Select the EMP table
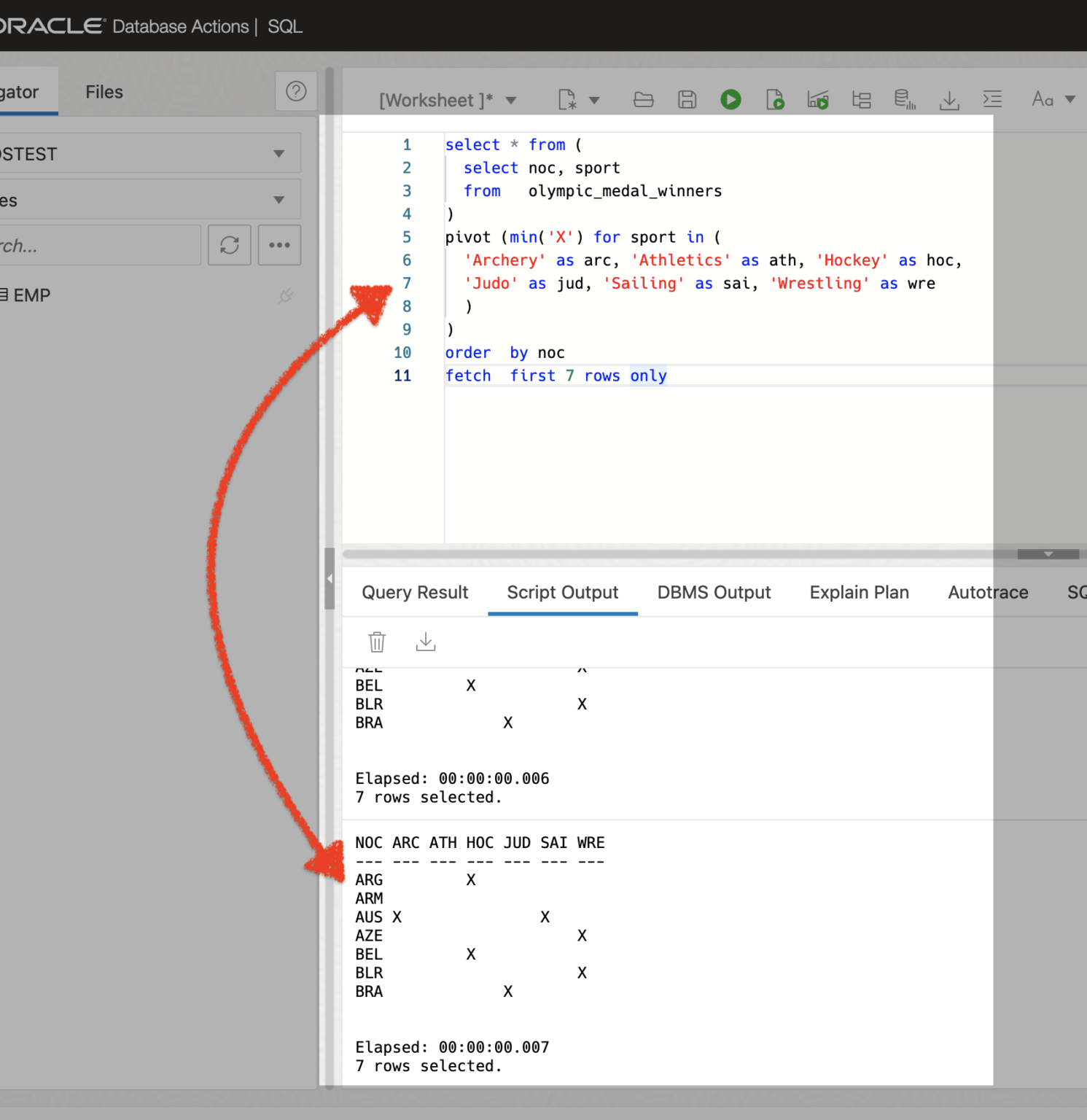 click(x=33, y=295)
